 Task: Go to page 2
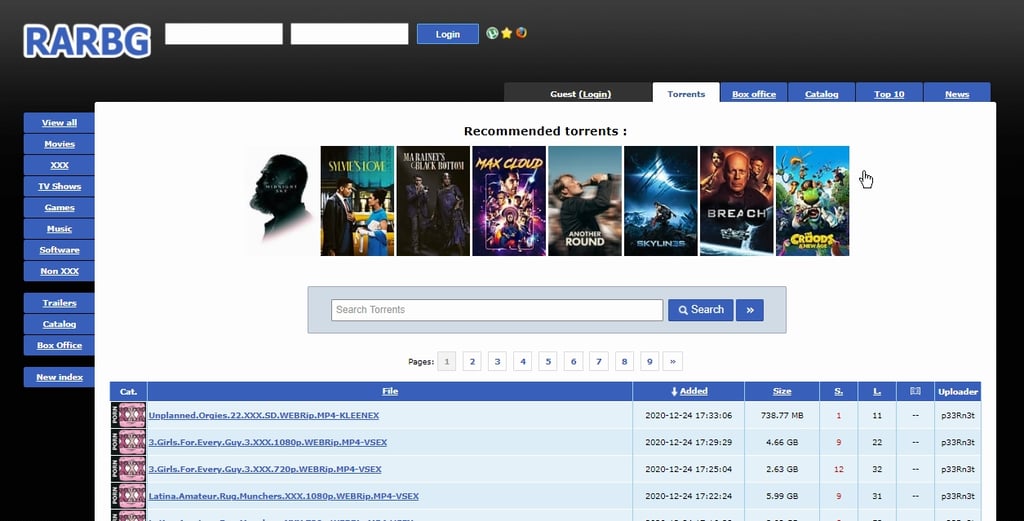[472, 361]
